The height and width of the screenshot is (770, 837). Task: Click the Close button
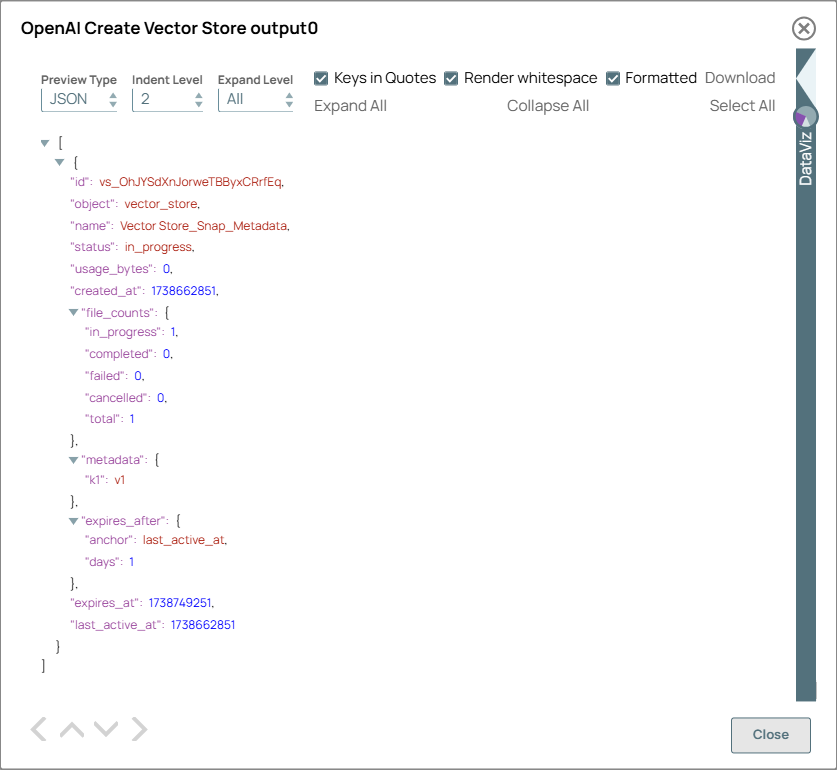(770, 735)
